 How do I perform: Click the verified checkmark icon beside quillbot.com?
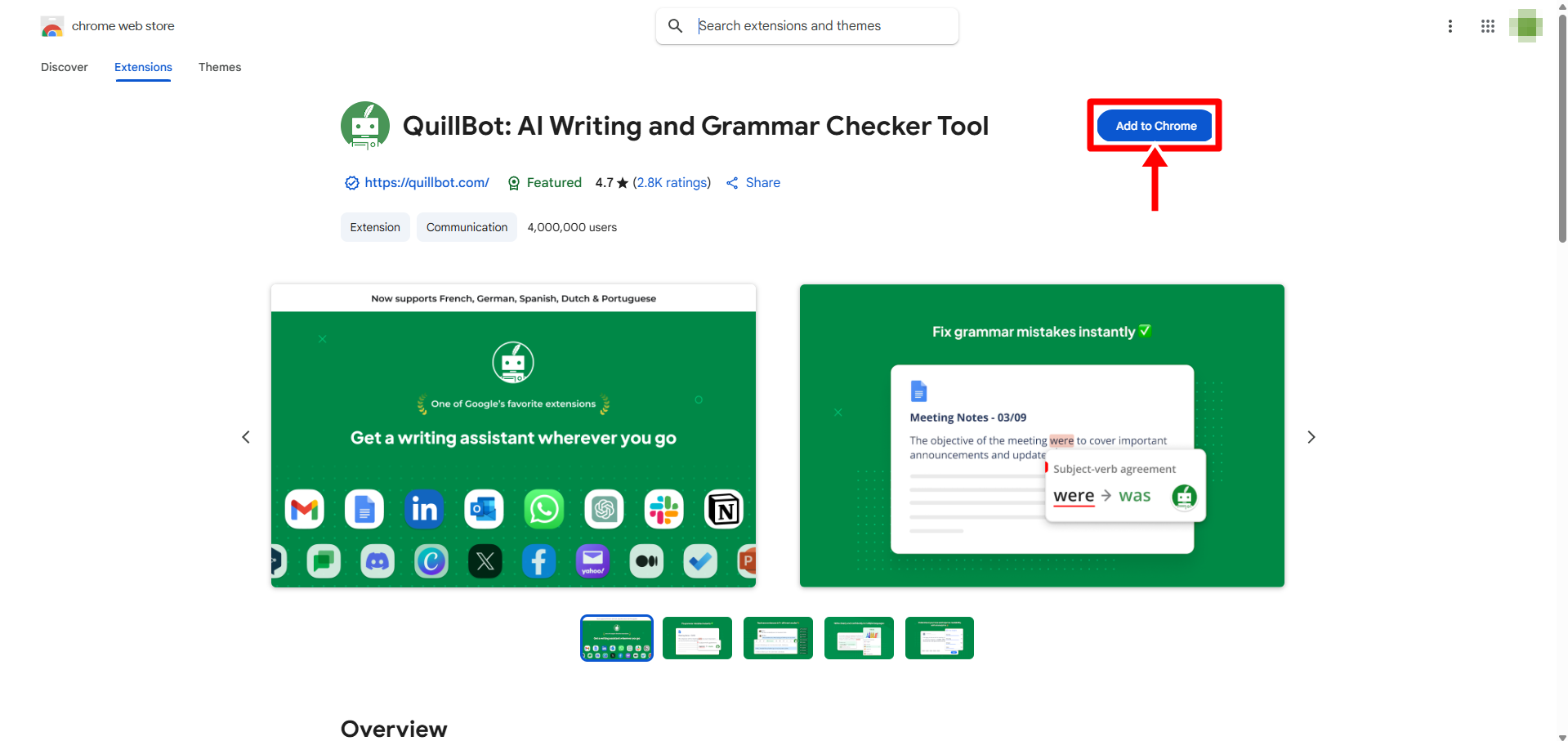click(351, 183)
